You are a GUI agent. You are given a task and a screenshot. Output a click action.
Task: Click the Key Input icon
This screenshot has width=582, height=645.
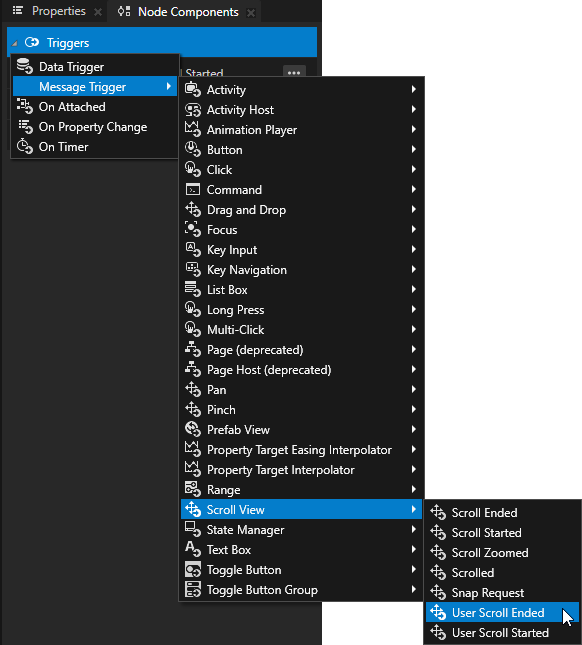pyautogui.click(x=192, y=249)
